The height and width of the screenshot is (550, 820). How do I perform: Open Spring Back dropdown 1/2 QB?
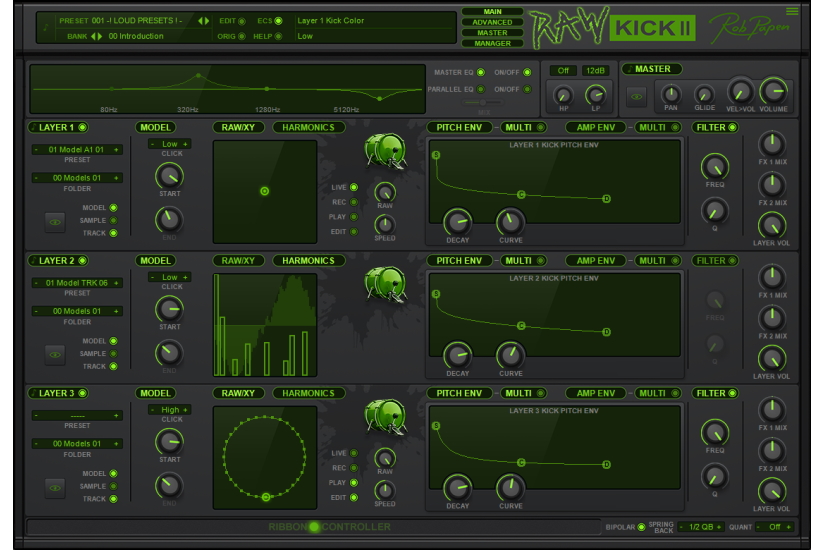(x=701, y=527)
